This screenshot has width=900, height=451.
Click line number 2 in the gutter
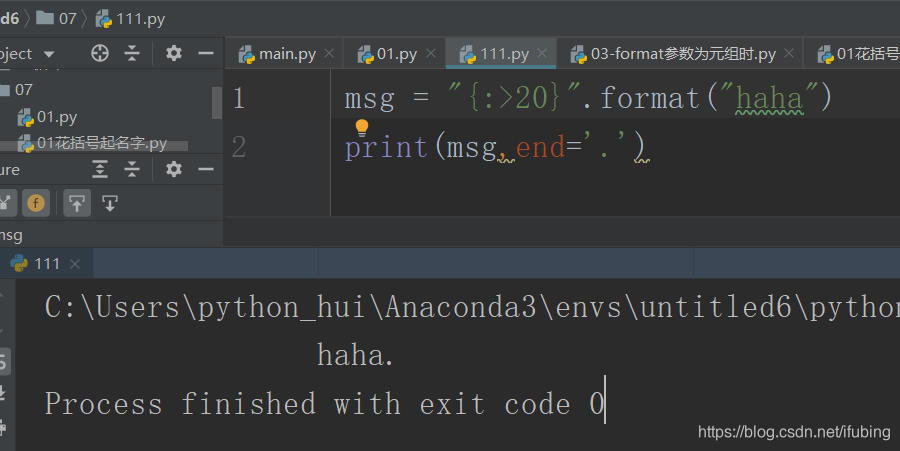239,147
